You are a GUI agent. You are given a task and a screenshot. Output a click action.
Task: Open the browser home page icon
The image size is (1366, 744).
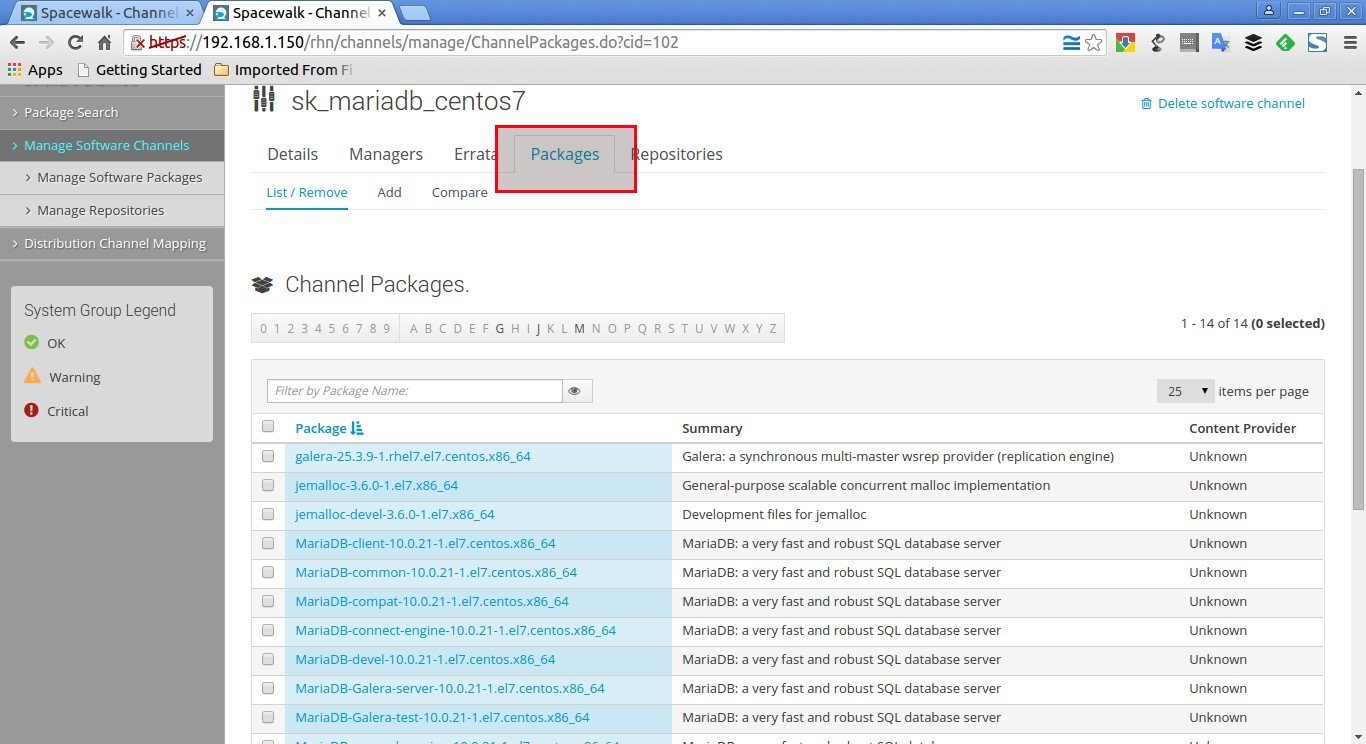(104, 43)
